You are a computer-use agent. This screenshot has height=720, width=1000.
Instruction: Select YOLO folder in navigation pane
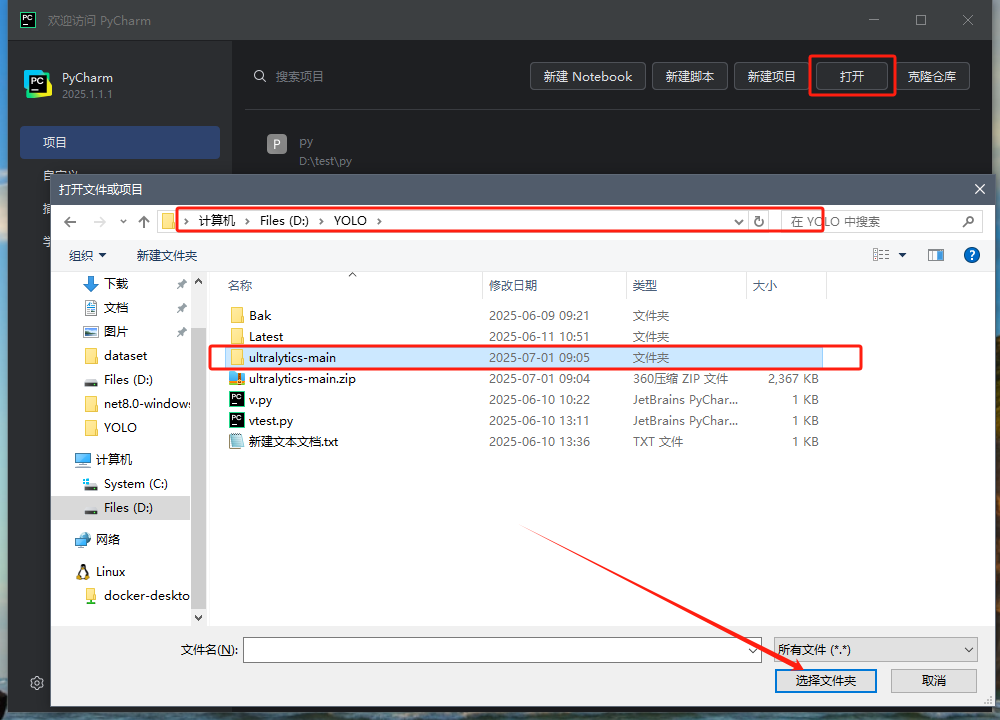(x=120, y=427)
